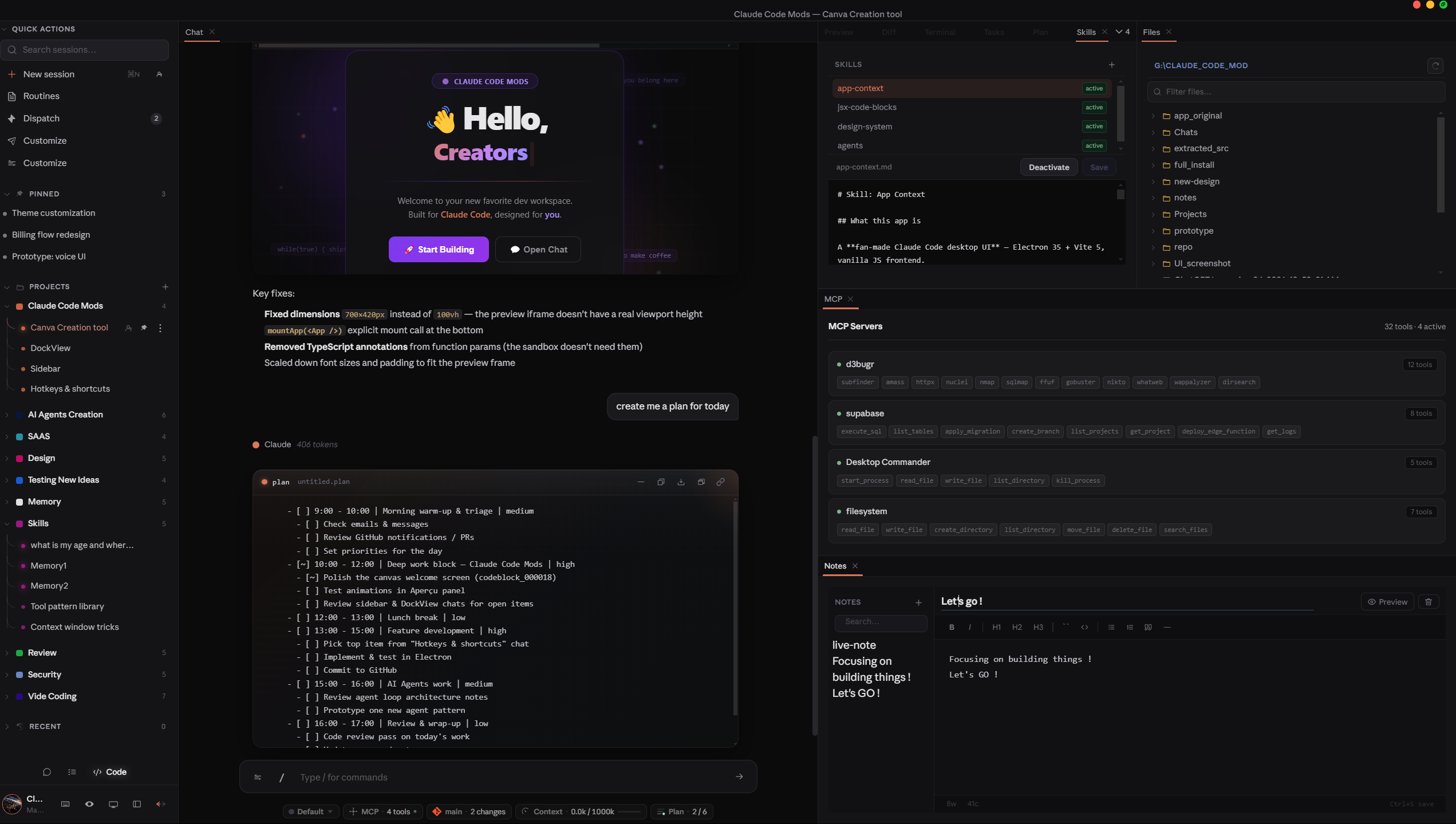This screenshot has width=1456, height=824.
Task: Toggle the note Preview mode
Action: [1387, 602]
